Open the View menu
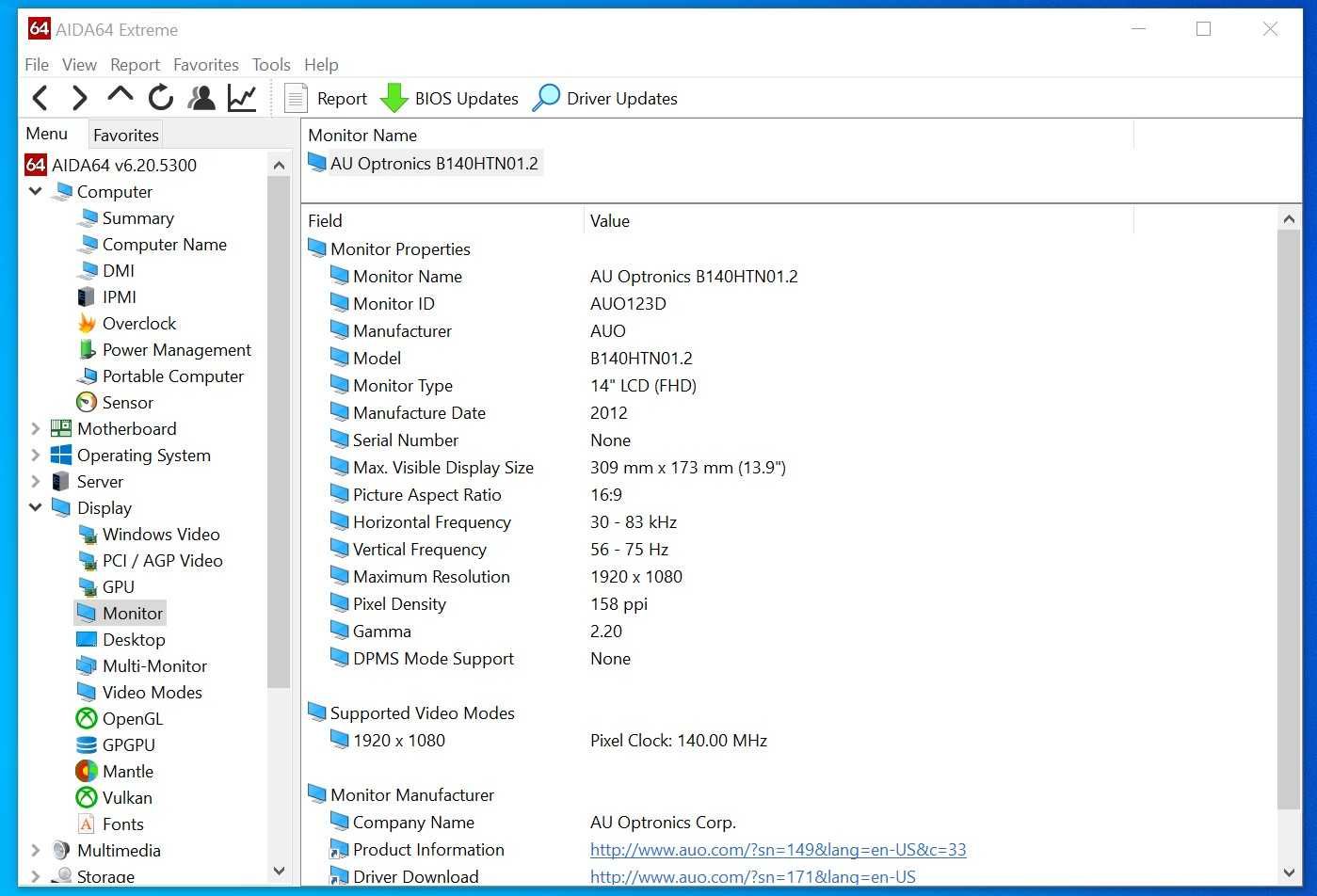The width and height of the screenshot is (1317, 896). click(x=79, y=65)
